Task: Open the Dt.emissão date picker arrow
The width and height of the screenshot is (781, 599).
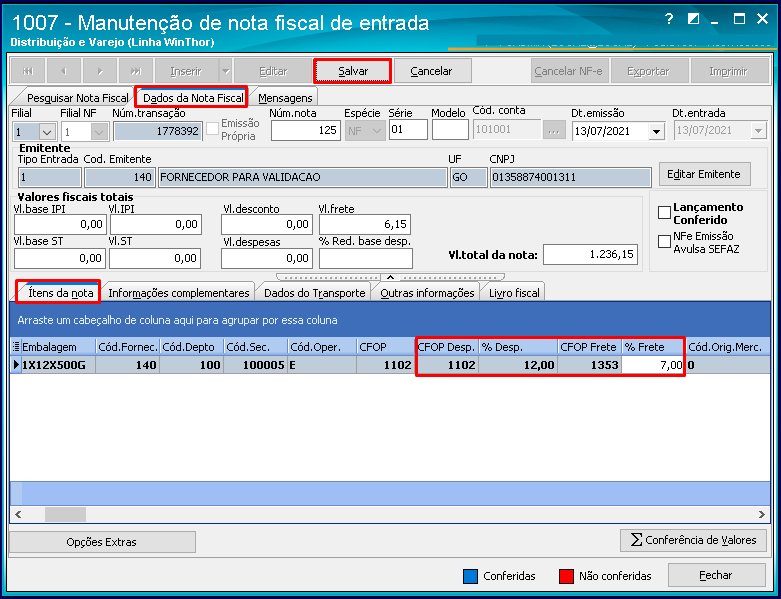Action: [x=656, y=132]
